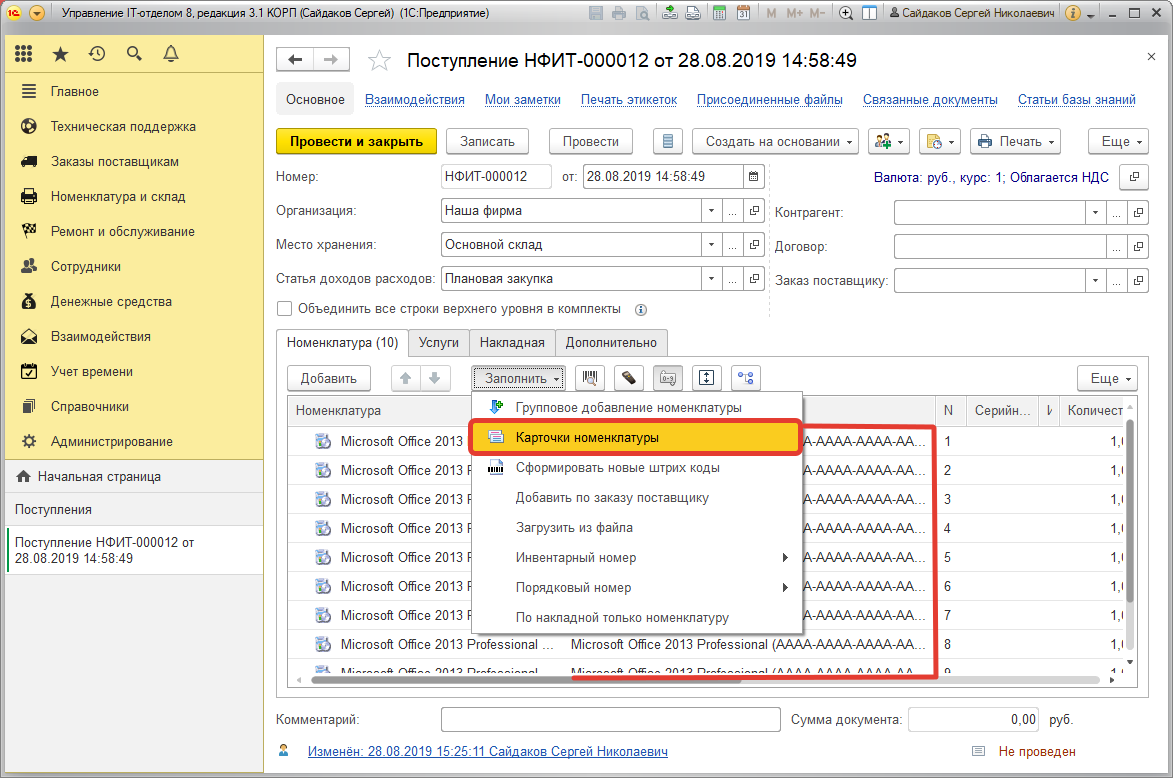Open the Печать dropdown

pyautogui.click(x=1015, y=141)
